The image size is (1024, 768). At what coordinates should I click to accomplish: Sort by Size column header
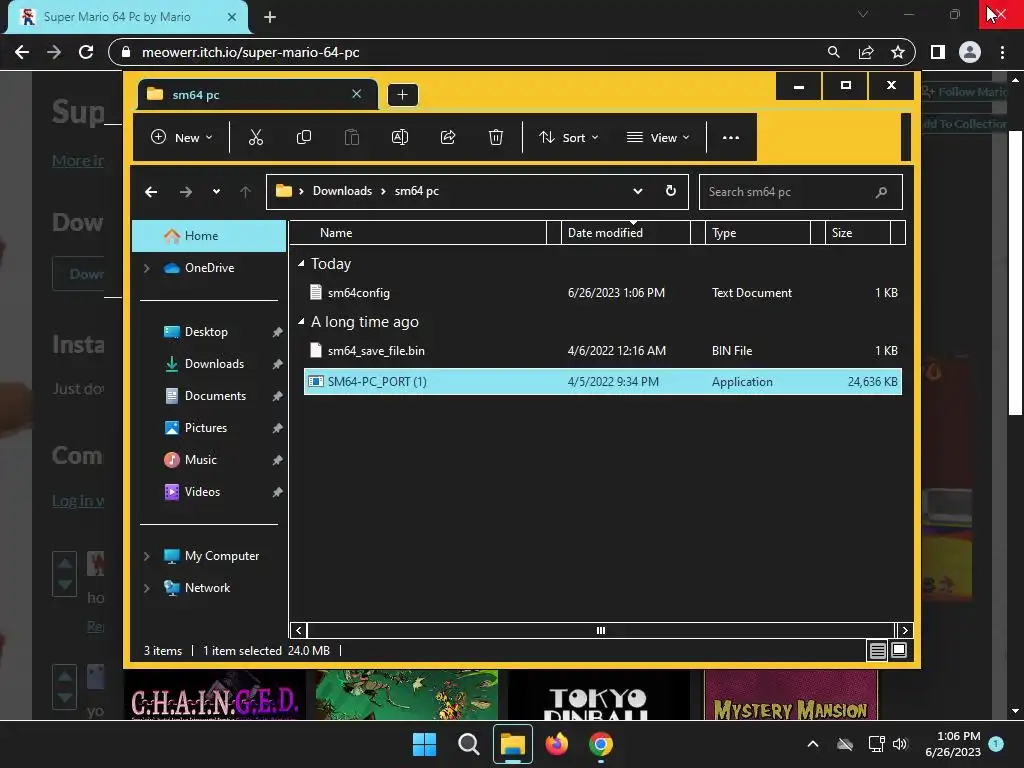click(x=858, y=232)
